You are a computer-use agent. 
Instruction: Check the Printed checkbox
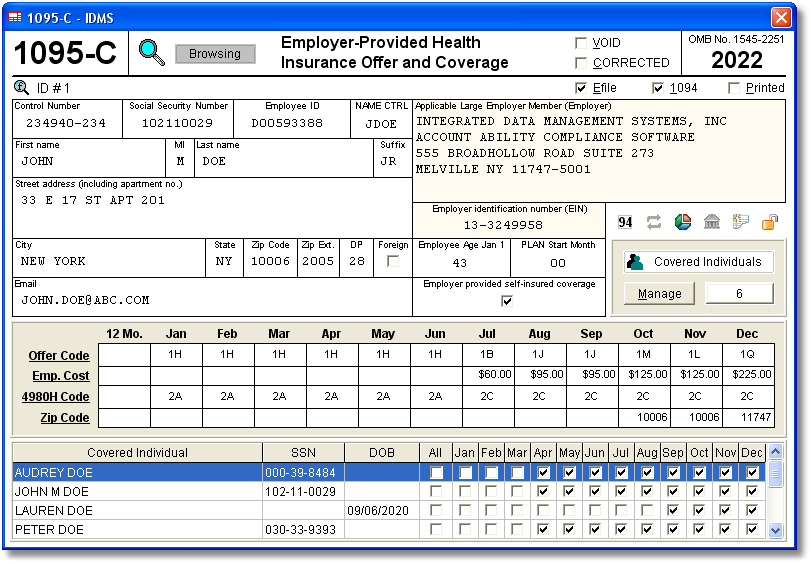[x=733, y=88]
